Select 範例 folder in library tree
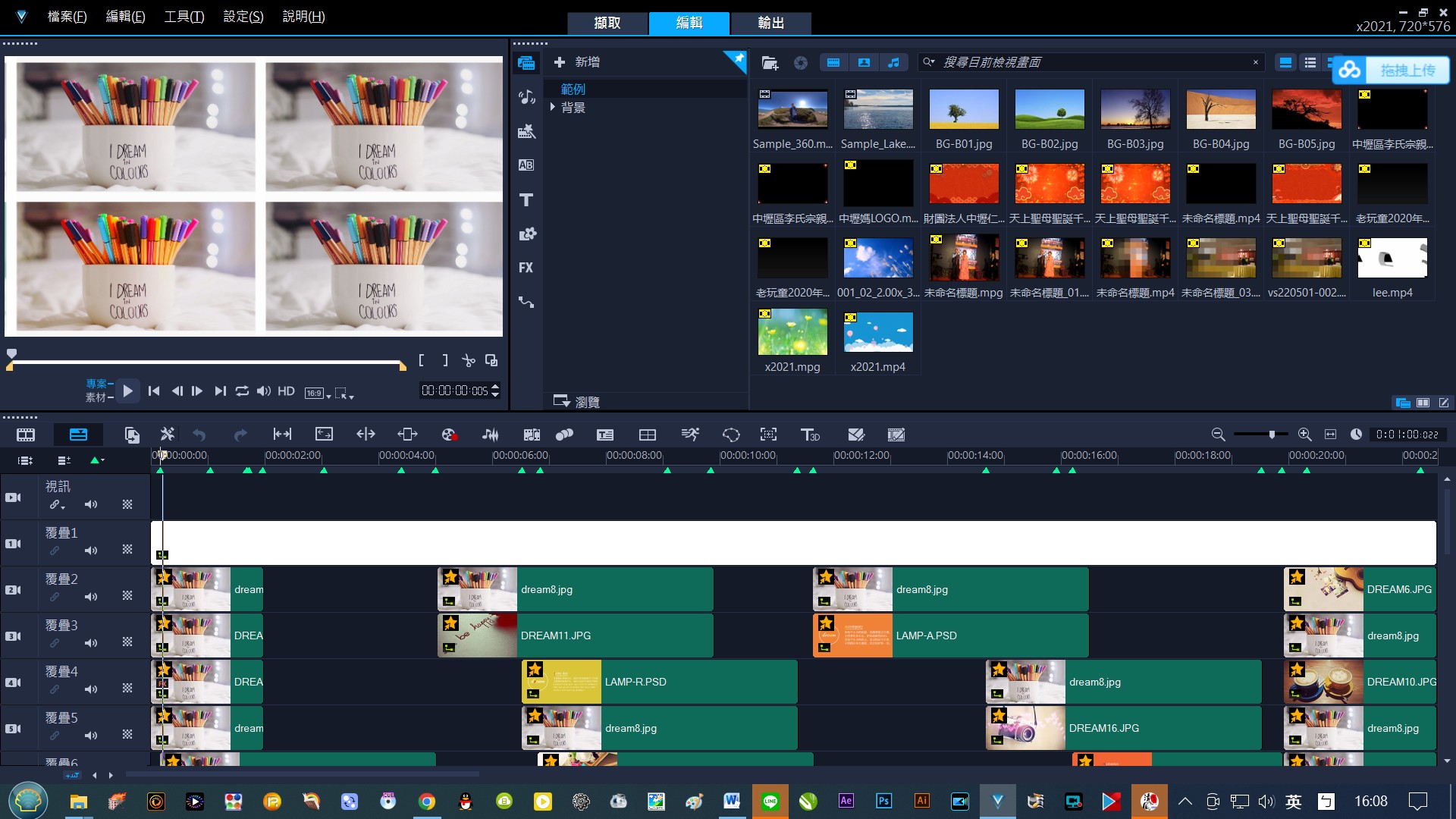Image resolution: width=1456 pixels, height=819 pixels. pos(573,89)
